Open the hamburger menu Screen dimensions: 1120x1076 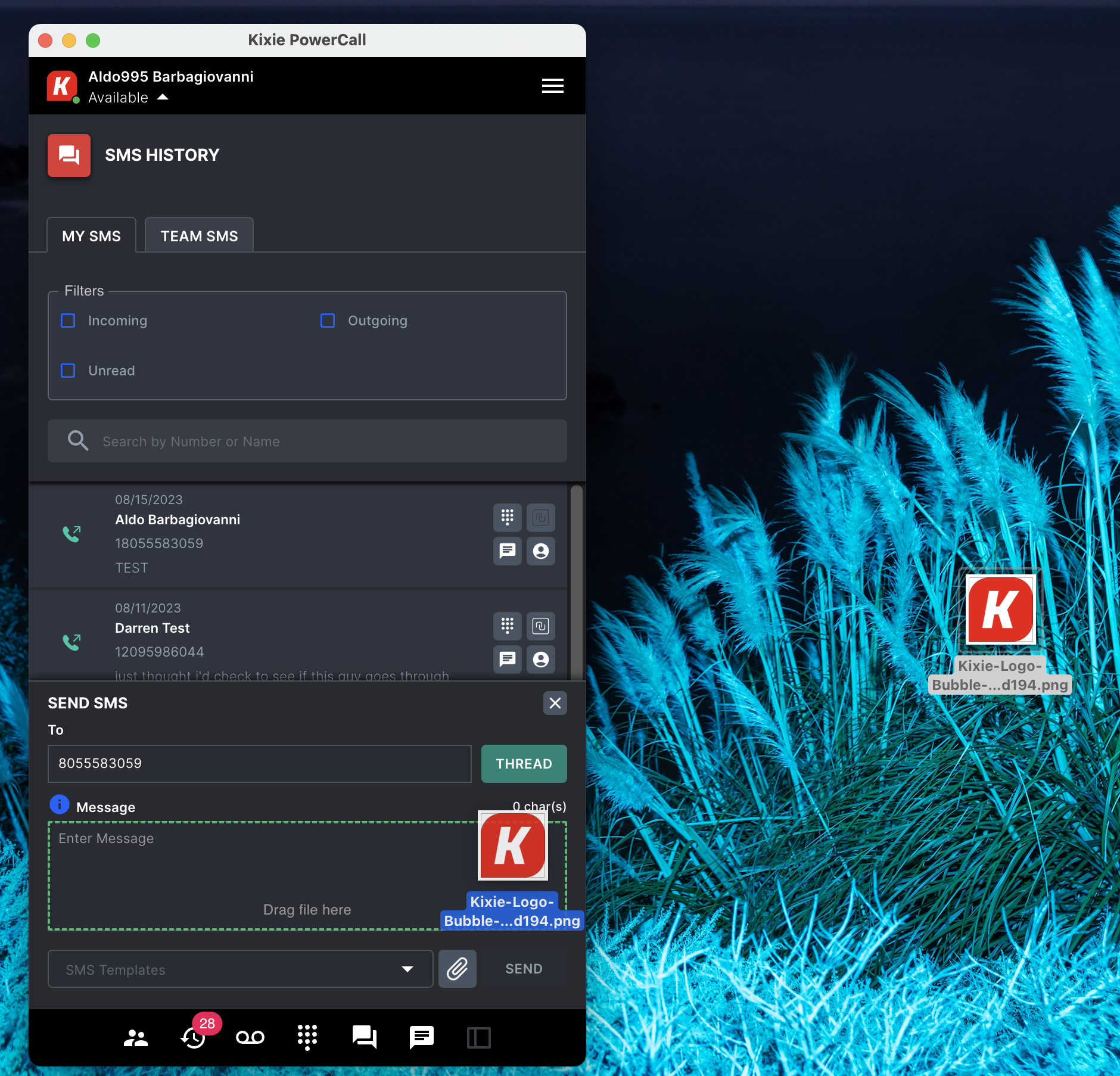(x=552, y=86)
